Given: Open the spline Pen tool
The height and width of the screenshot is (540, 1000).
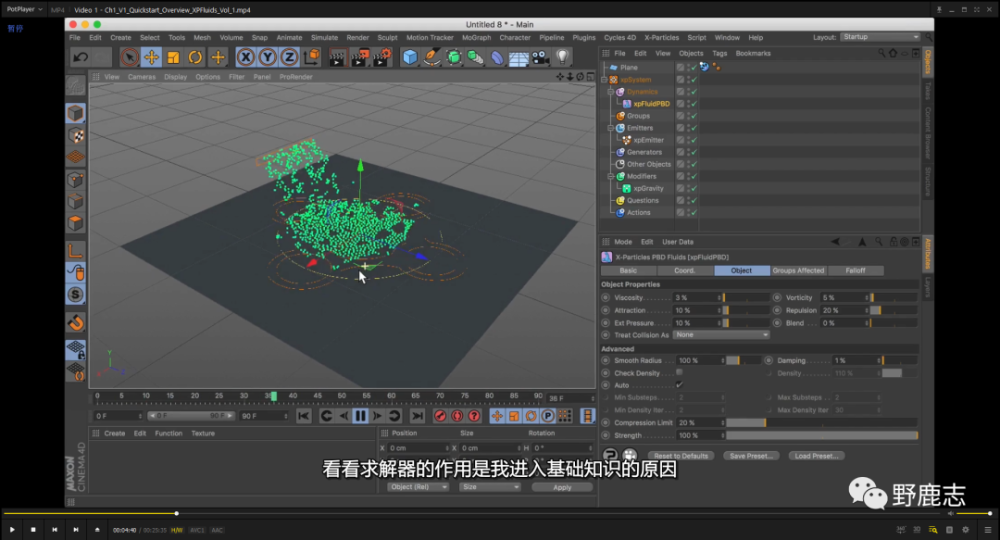Looking at the screenshot, I should coord(432,57).
